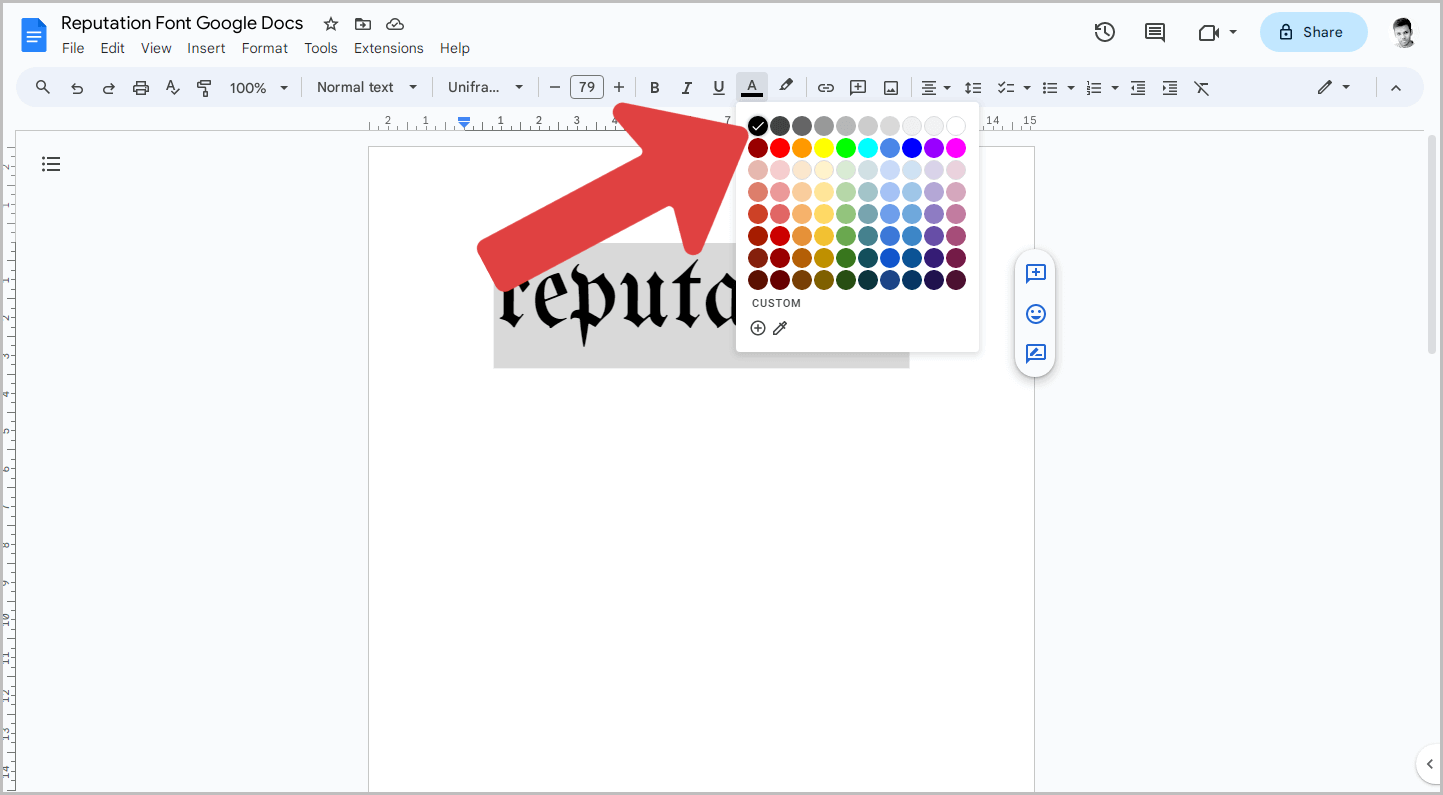Viewport: 1443px width, 795px height.
Task: Undo the last change
Action: click(77, 87)
